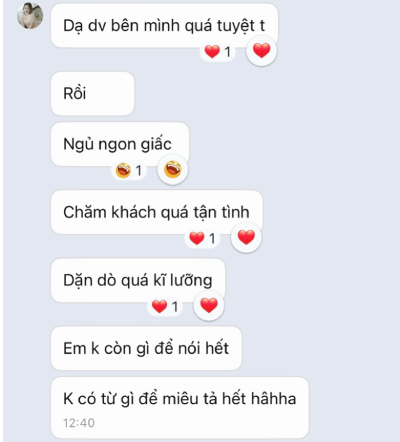
Task: Open the heart reaction count on 'Dạ dv bên mình quá tuyệt t'
Action: coord(218,52)
